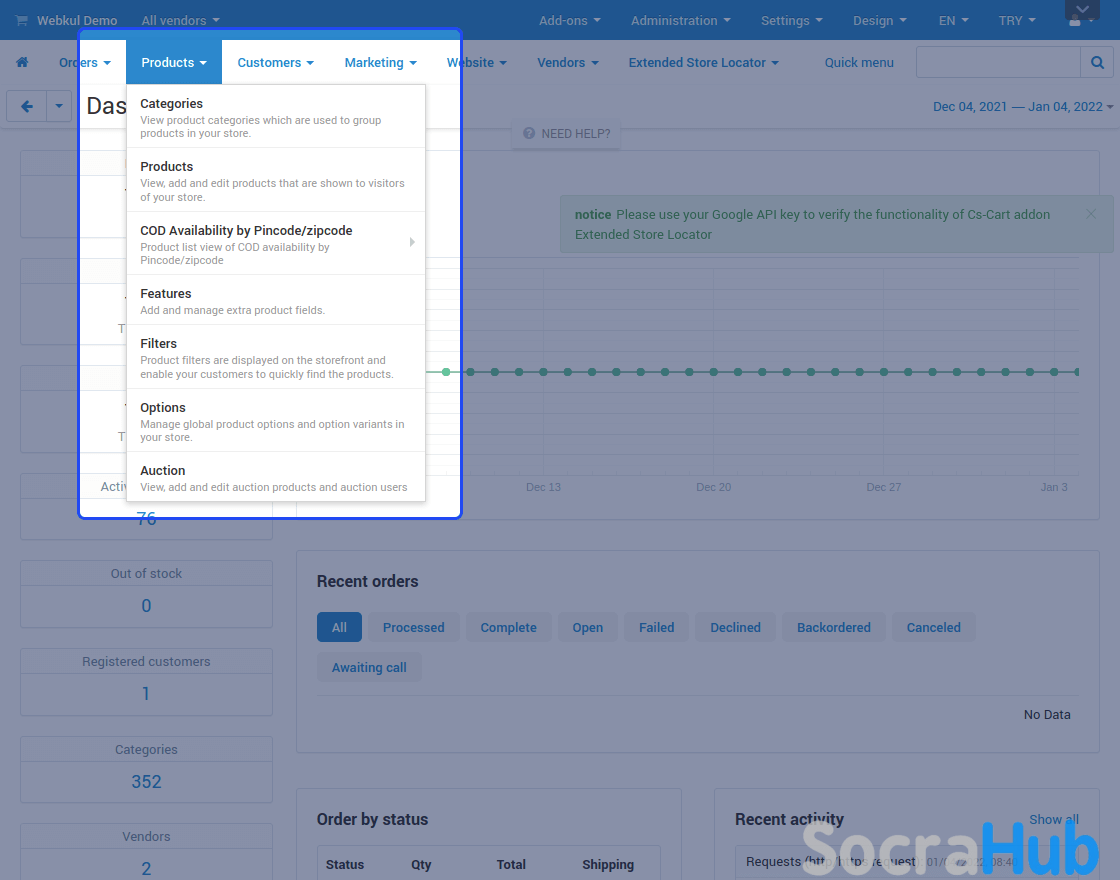Select Categories from Products menu
Viewport: 1120px width, 880px height.
172,104
